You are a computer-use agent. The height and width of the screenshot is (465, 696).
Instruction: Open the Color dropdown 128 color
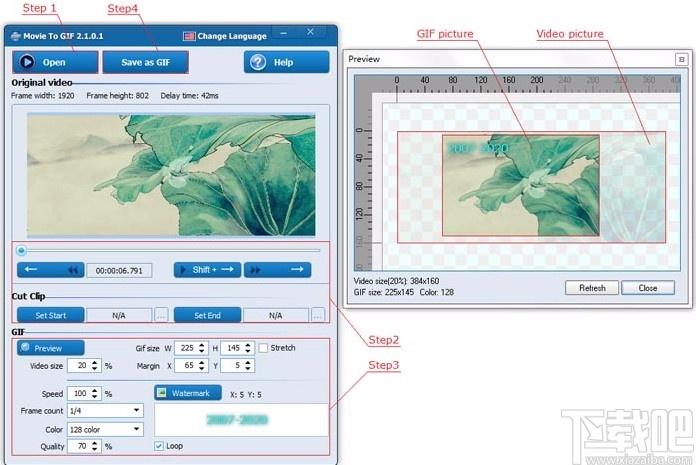click(x=105, y=429)
